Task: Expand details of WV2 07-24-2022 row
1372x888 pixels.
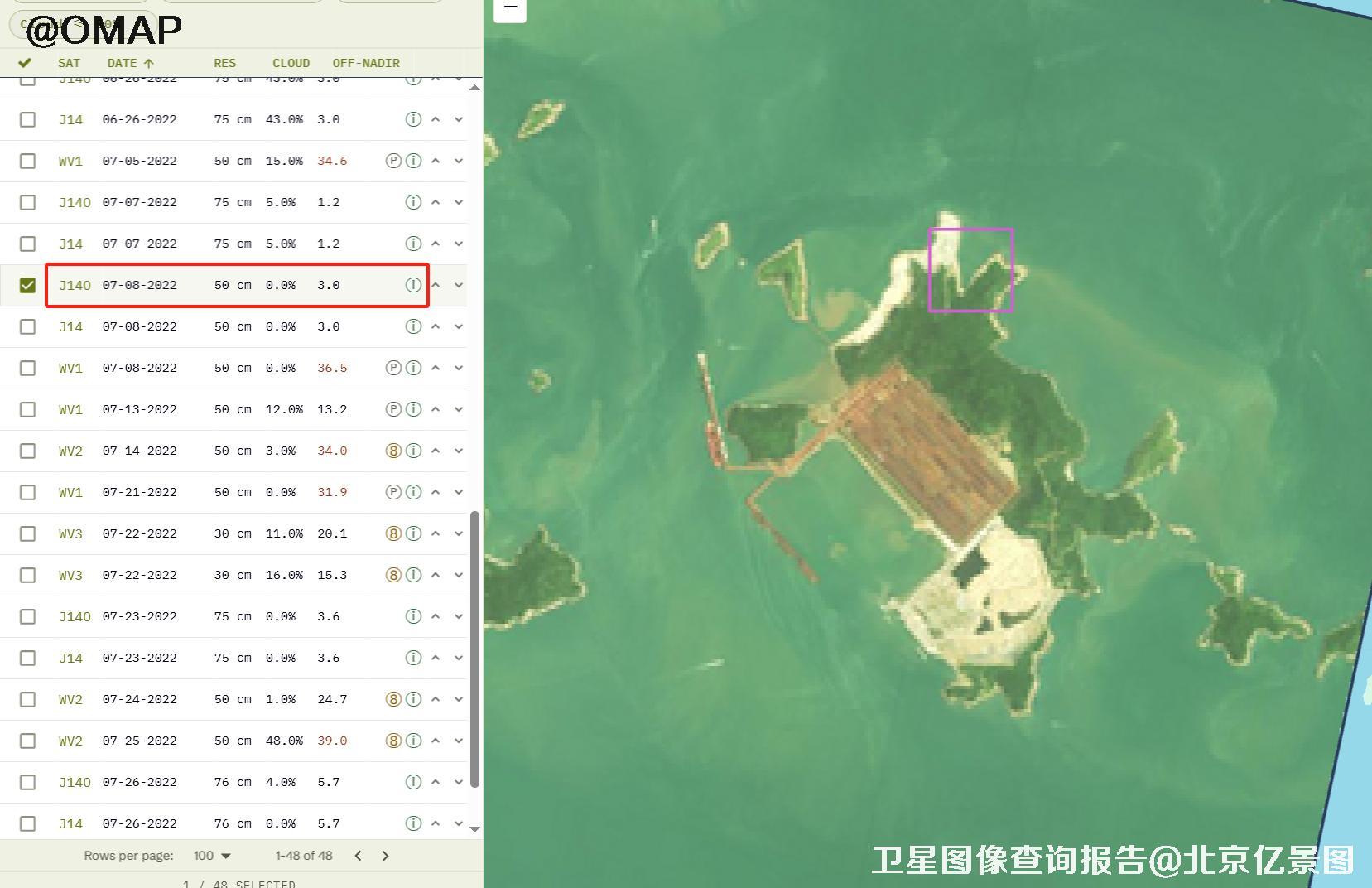Action: click(x=459, y=699)
